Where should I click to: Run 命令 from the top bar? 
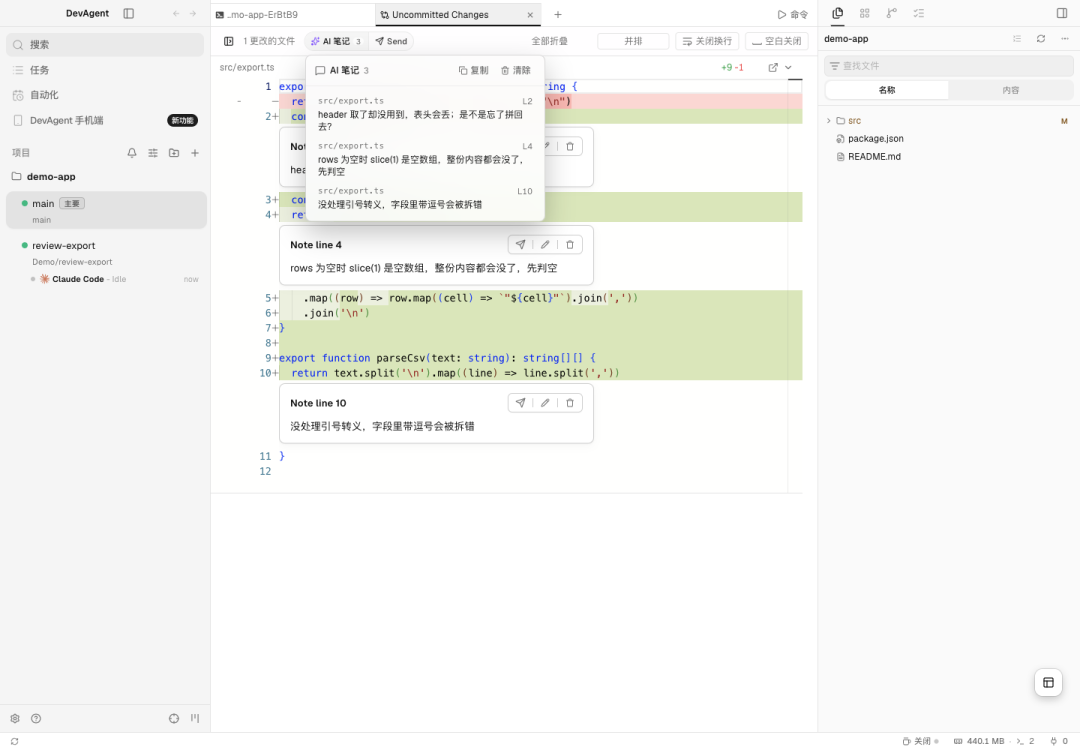point(792,14)
